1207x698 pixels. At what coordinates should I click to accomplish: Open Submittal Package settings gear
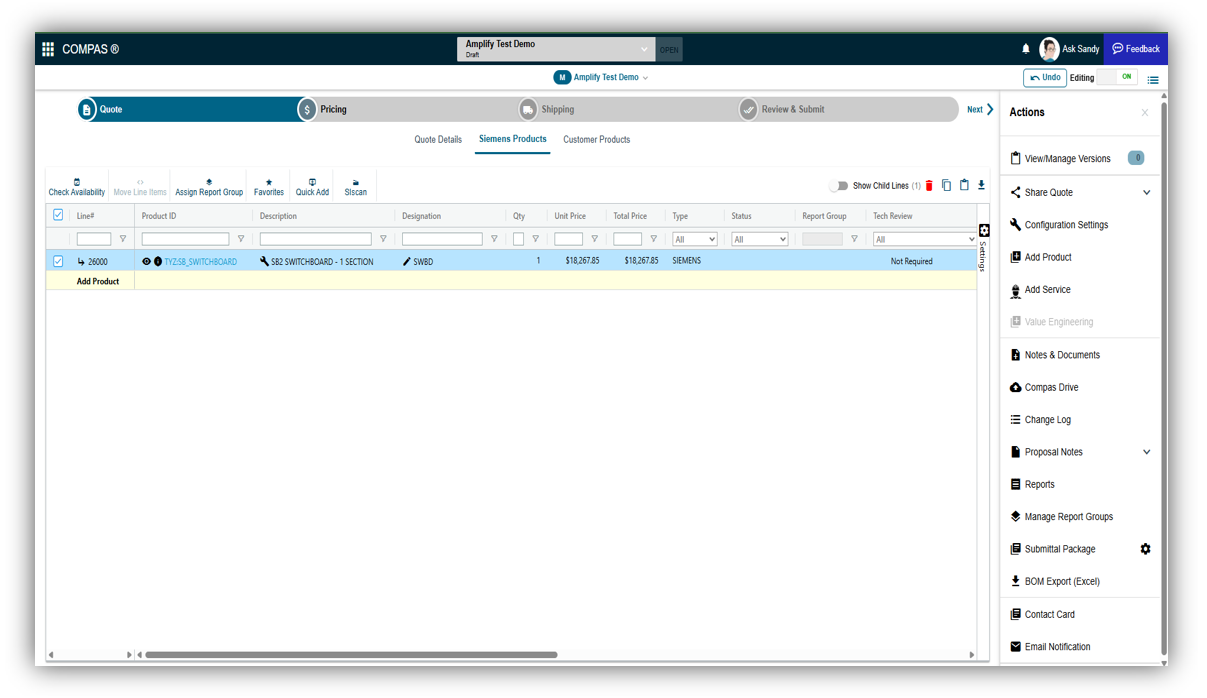pyautogui.click(x=1146, y=549)
